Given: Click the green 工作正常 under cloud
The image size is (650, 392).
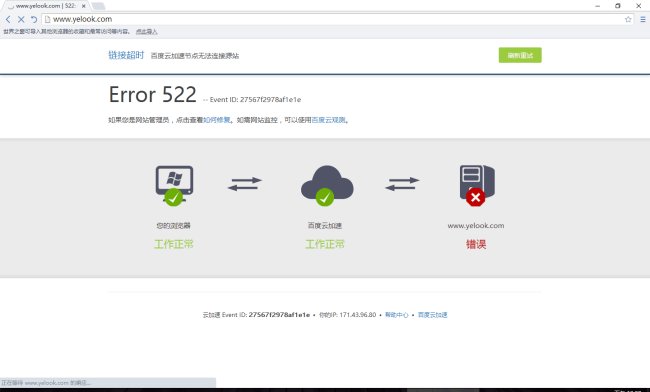Looking at the screenshot, I should 325,244.
